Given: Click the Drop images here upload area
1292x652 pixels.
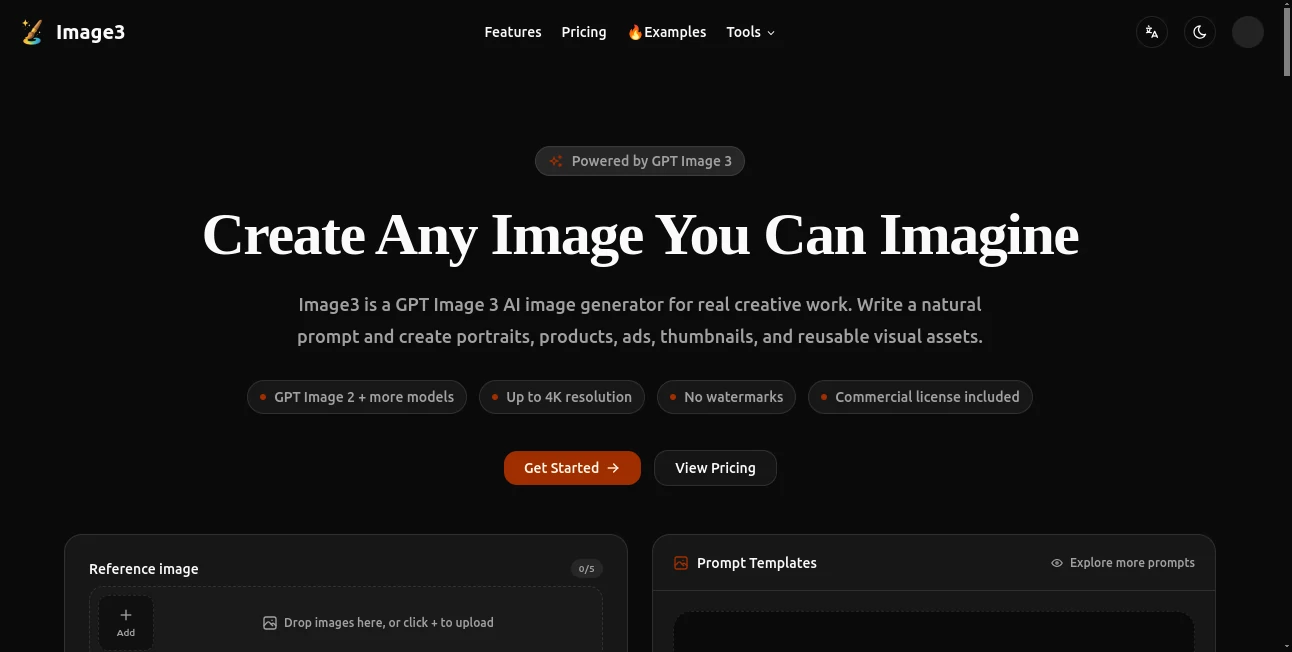Looking at the screenshot, I should pyautogui.click(x=346, y=620).
